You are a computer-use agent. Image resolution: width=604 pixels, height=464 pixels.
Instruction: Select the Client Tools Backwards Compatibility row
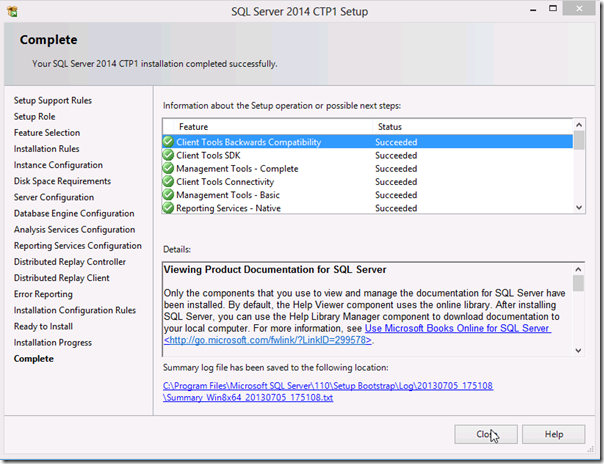[x=367, y=142]
